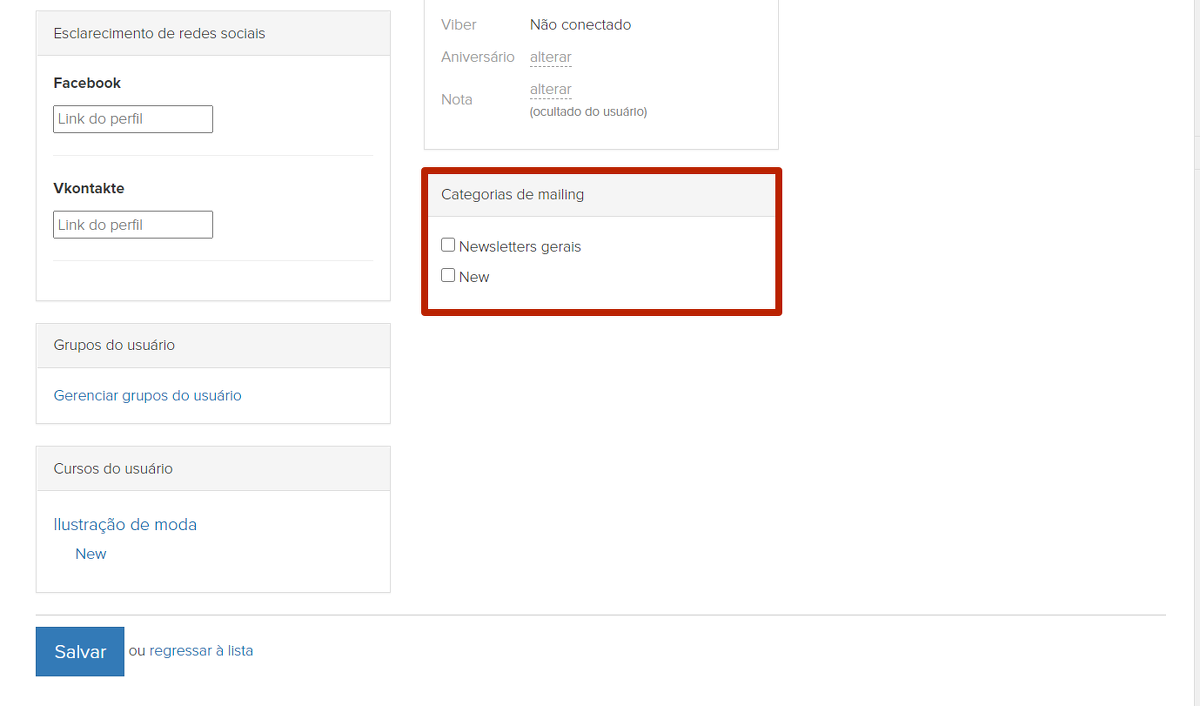The image size is (1200, 706).
Task: Click alterar link next to Nota
Action: [x=550, y=89]
